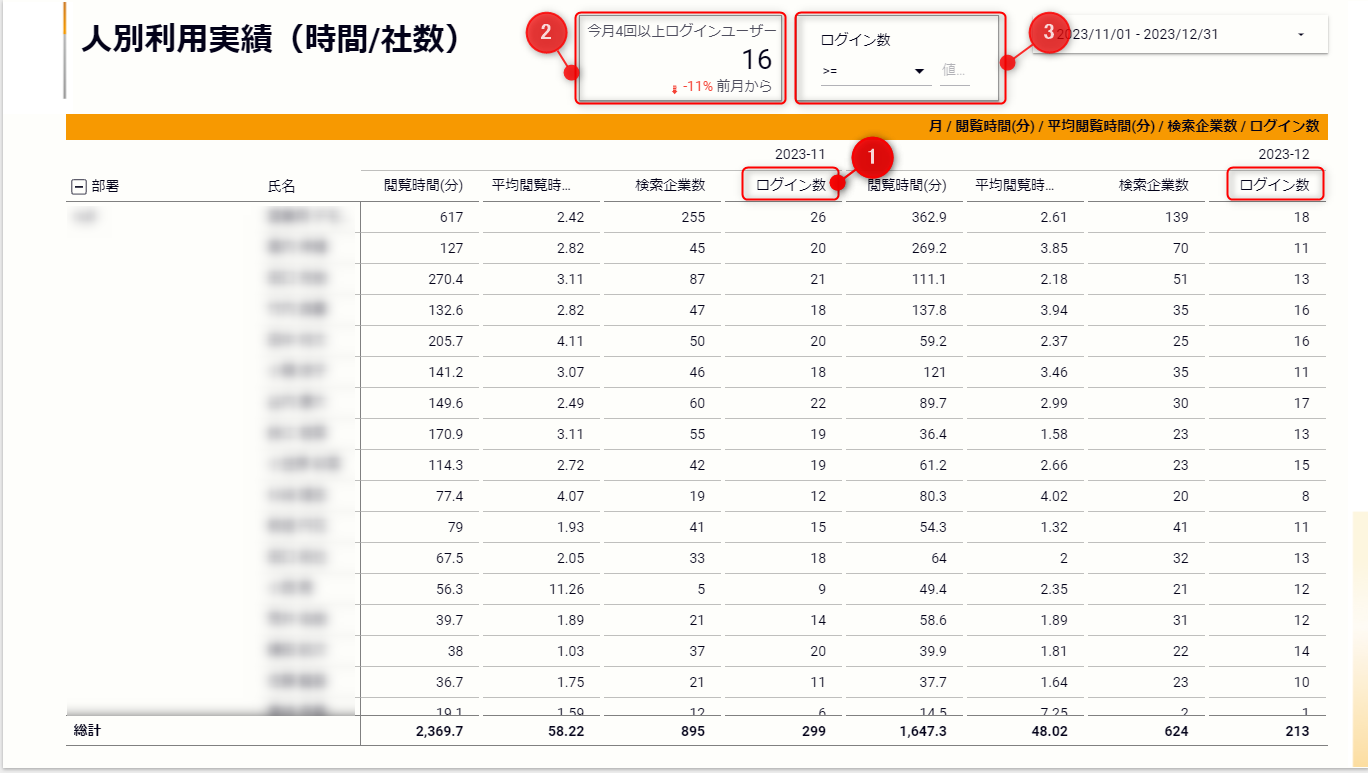
Task: Click the red down-arrow icon beside -11%
Action: [674, 88]
